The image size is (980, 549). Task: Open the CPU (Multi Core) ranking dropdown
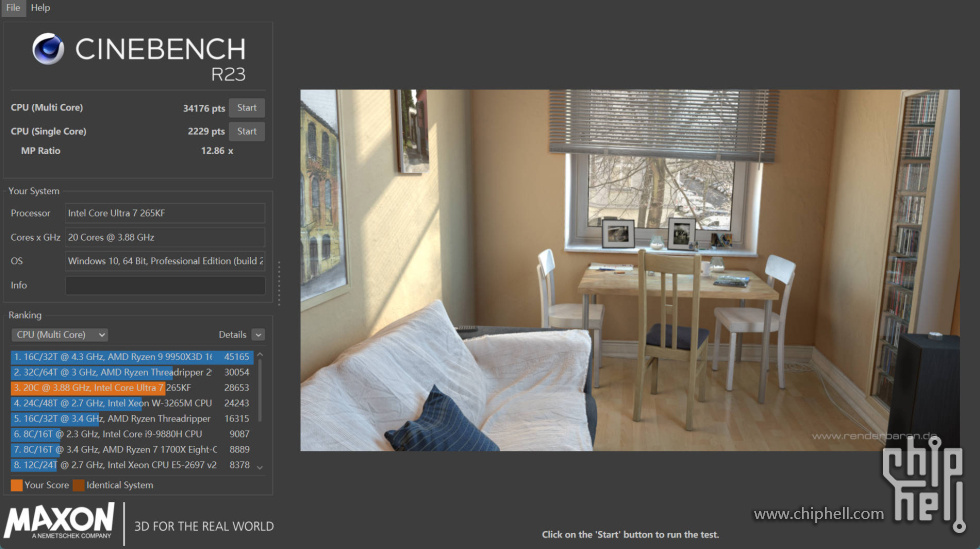tap(59, 335)
